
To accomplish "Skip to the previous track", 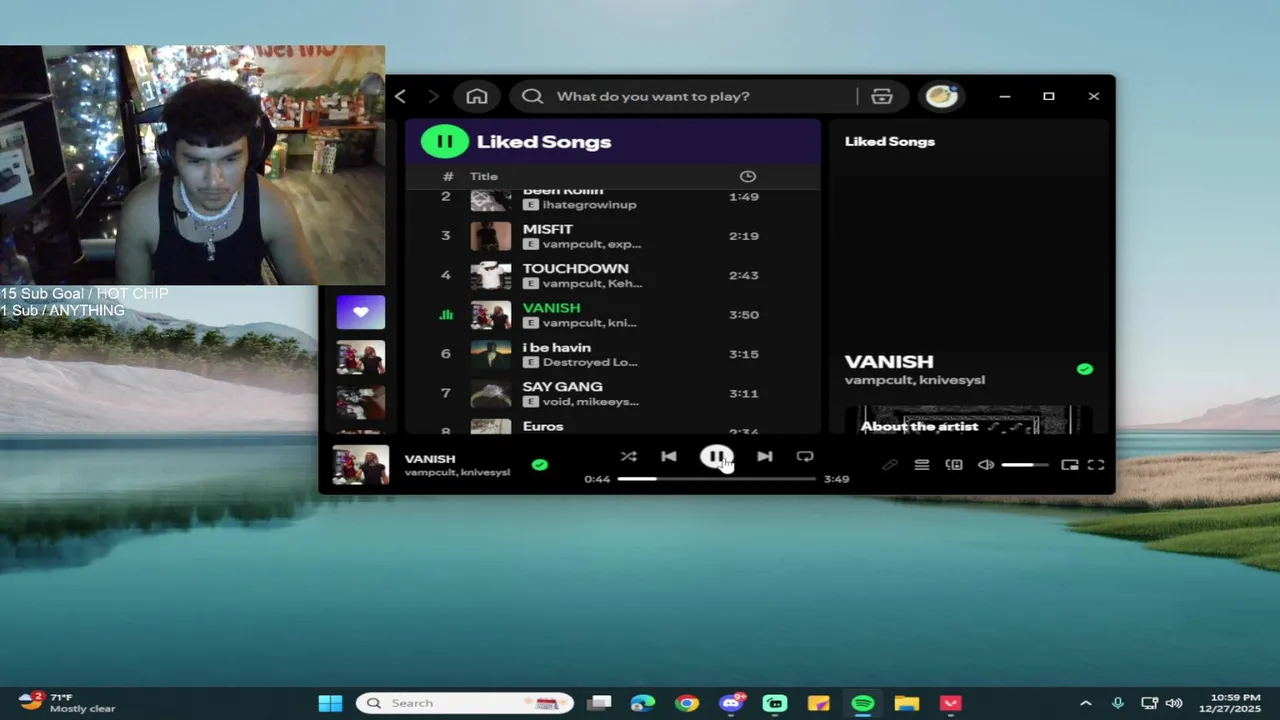I will [x=669, y=456].
